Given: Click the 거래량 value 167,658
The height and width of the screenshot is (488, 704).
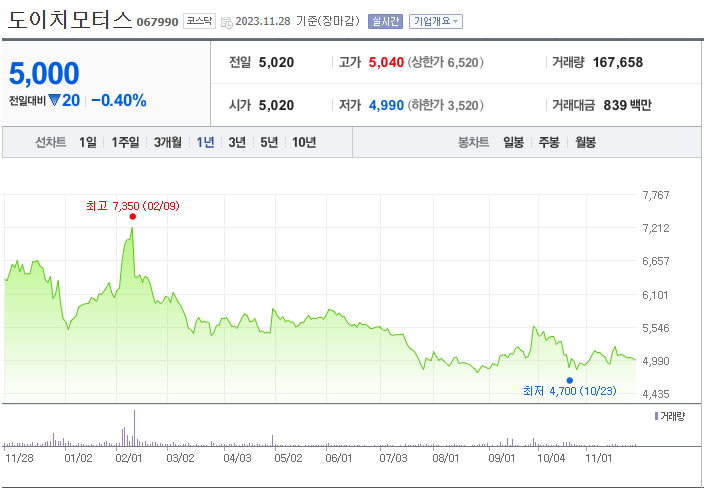Looking at the screenshot, I should click(x=618, y=62).
